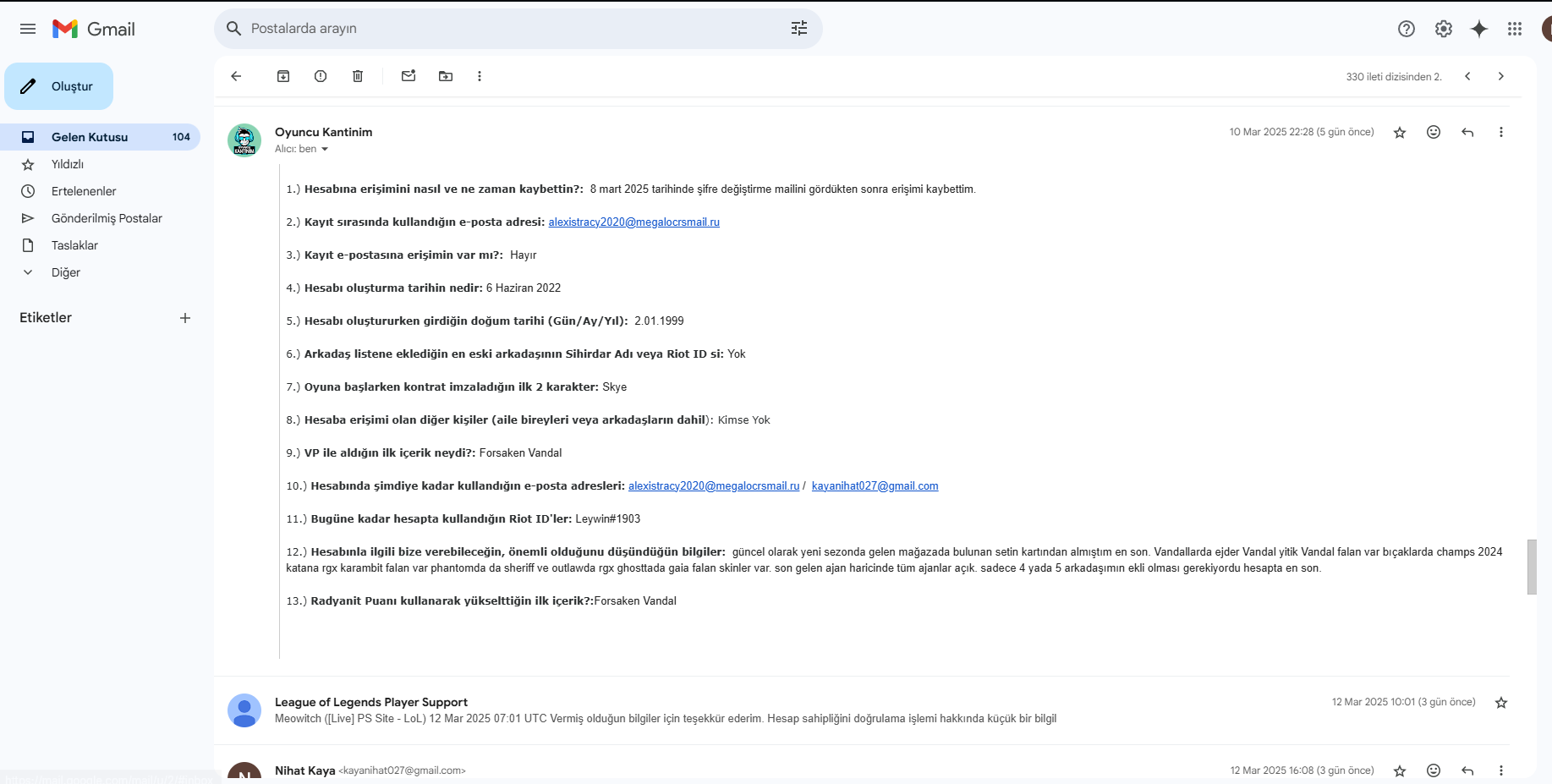Delete this conversation with trash icon
This screenshot has height=784, width=1552.
(x=358, y=76)
